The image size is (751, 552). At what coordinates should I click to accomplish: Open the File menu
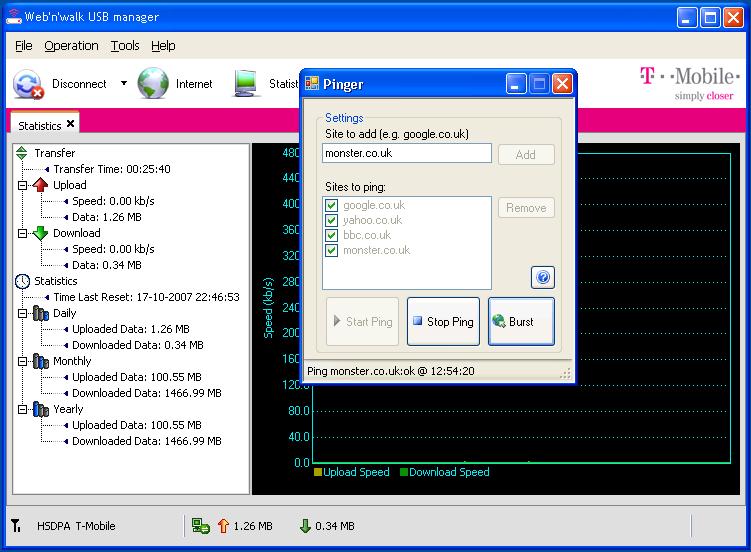click(x=23, y=45)
